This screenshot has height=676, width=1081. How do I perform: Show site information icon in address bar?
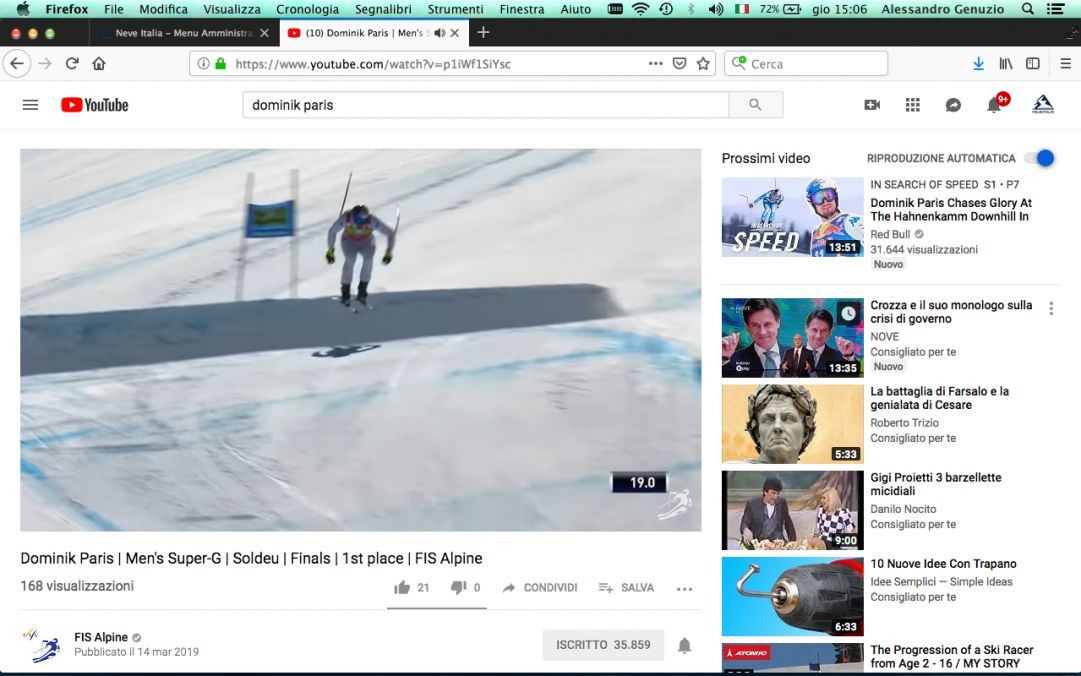click(x=203, y=63)
